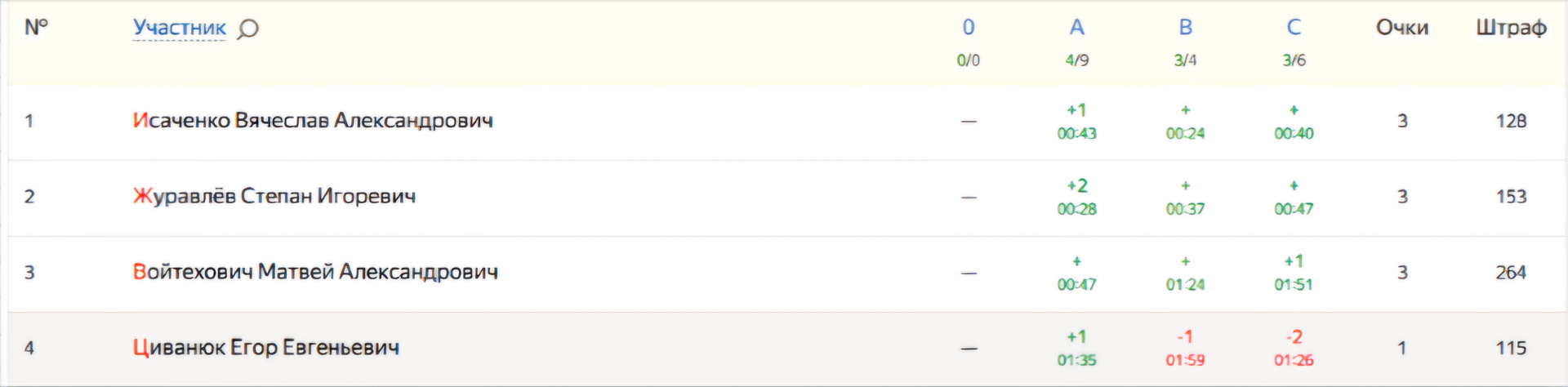Select participant Войтехович Матвей Александрович
This screenshot has height=387, width=1568.
coord(315,272)
